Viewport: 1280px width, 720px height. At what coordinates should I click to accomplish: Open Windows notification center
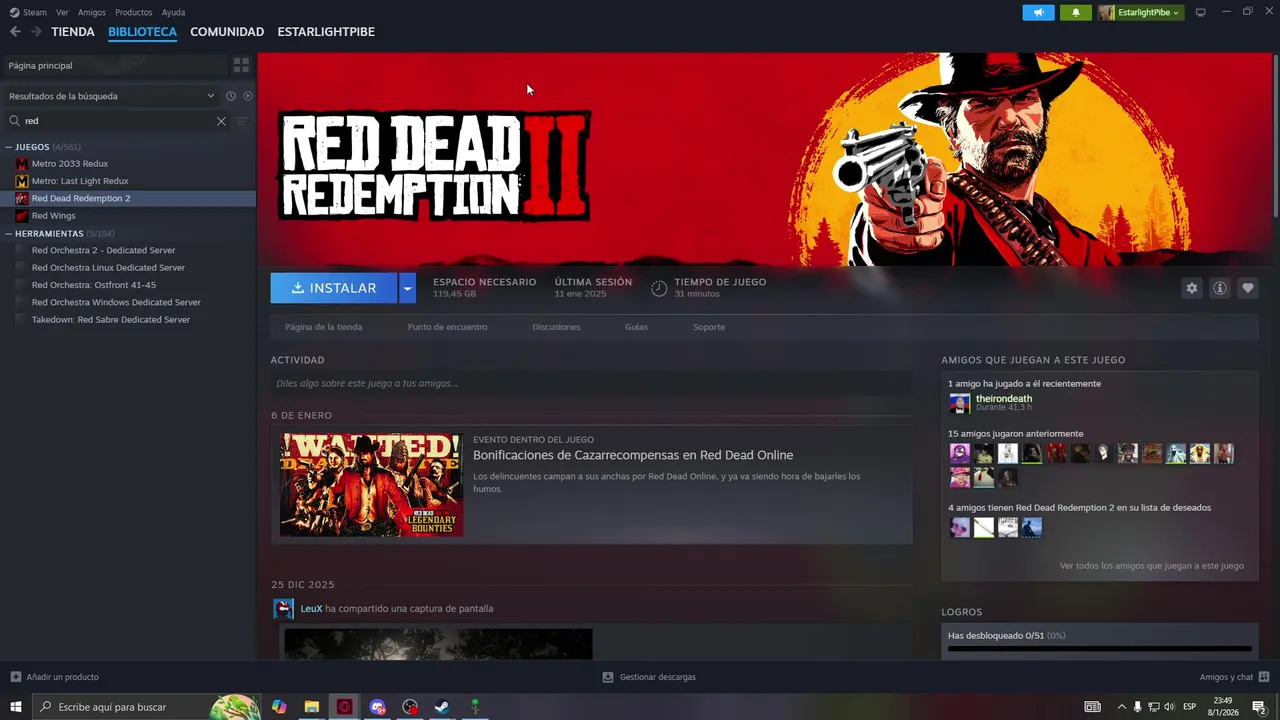[1259, 707]
